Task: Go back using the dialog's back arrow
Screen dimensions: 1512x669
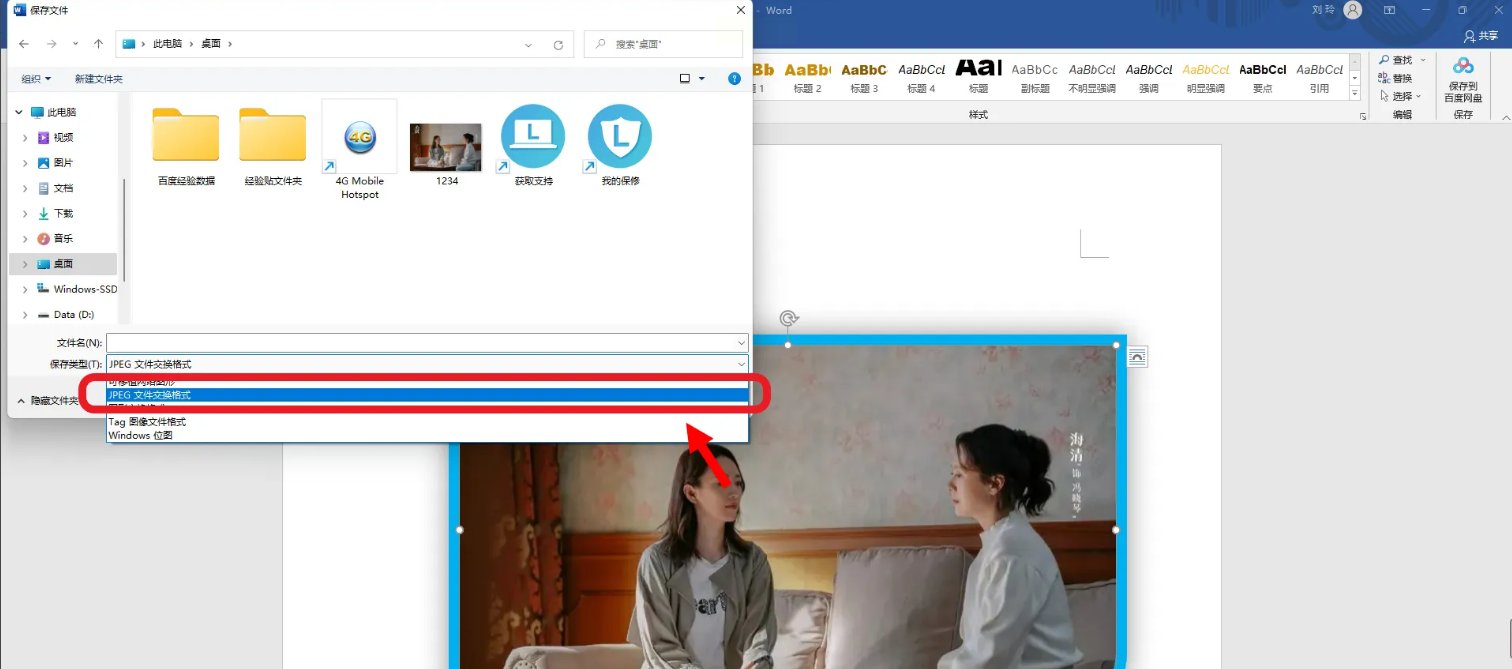Action: click(24, 44)
